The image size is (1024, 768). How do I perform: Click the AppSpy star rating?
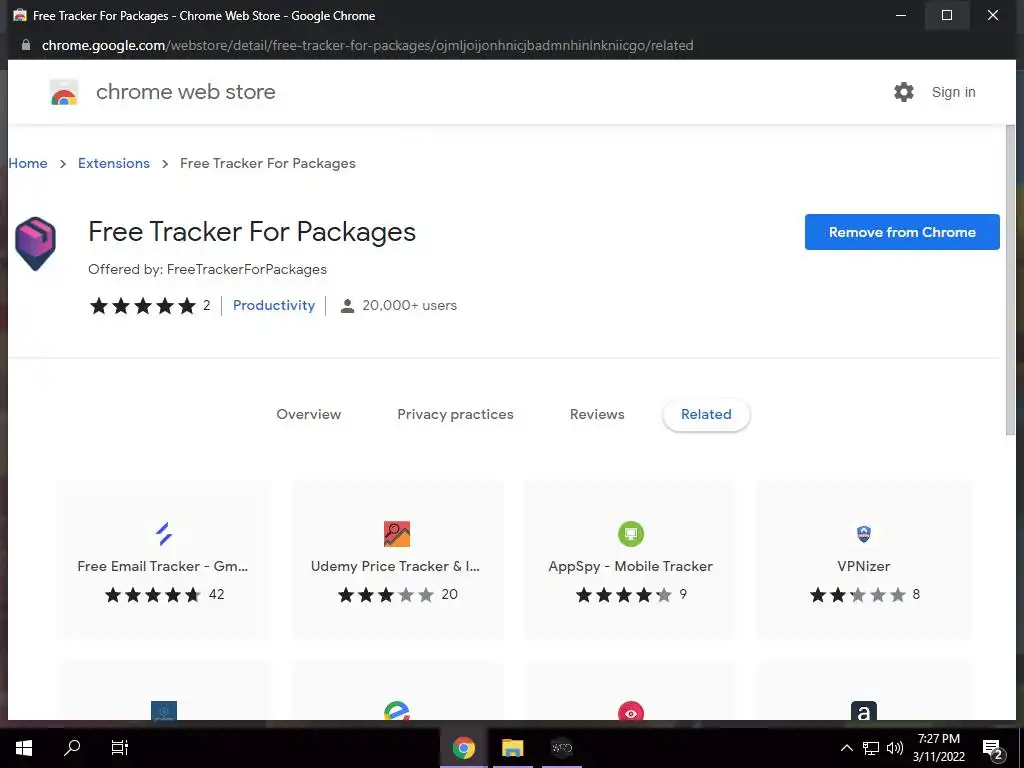coord(623,594)
